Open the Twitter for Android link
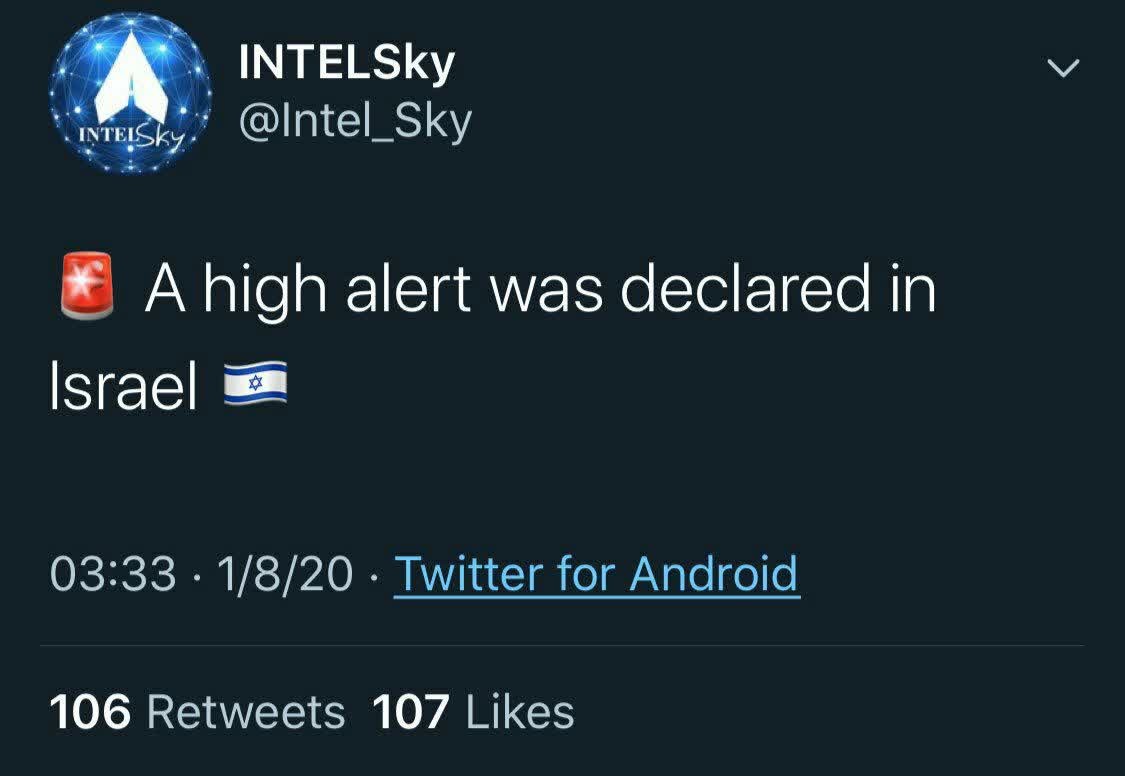 [597, 574]
